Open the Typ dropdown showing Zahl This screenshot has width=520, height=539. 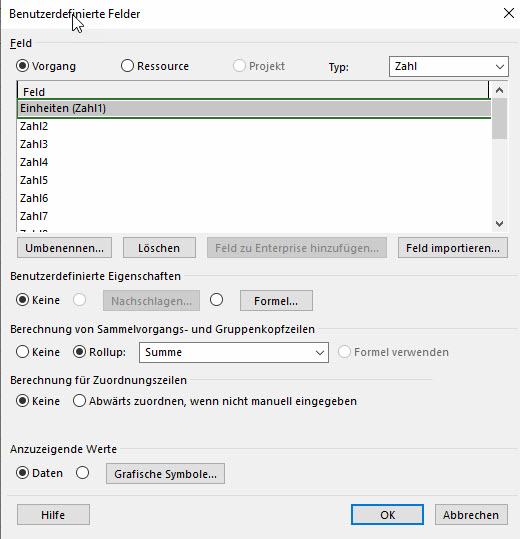coord(449,66)
